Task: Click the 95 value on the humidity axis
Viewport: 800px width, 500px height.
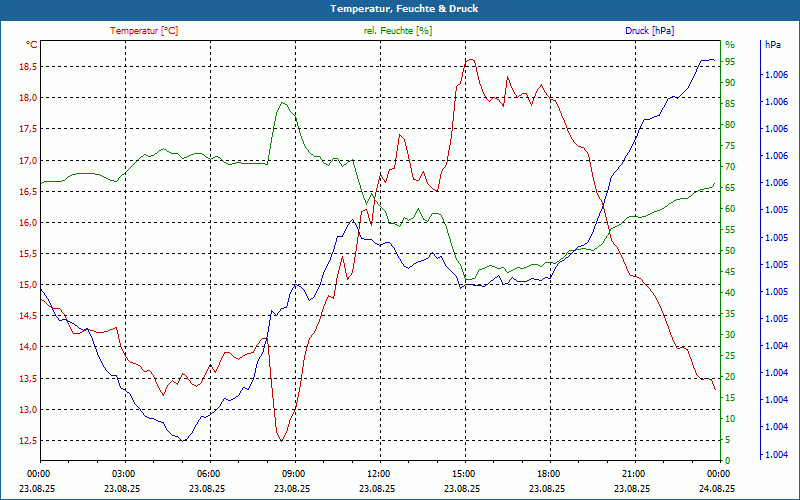Action: tap(730, 61)
